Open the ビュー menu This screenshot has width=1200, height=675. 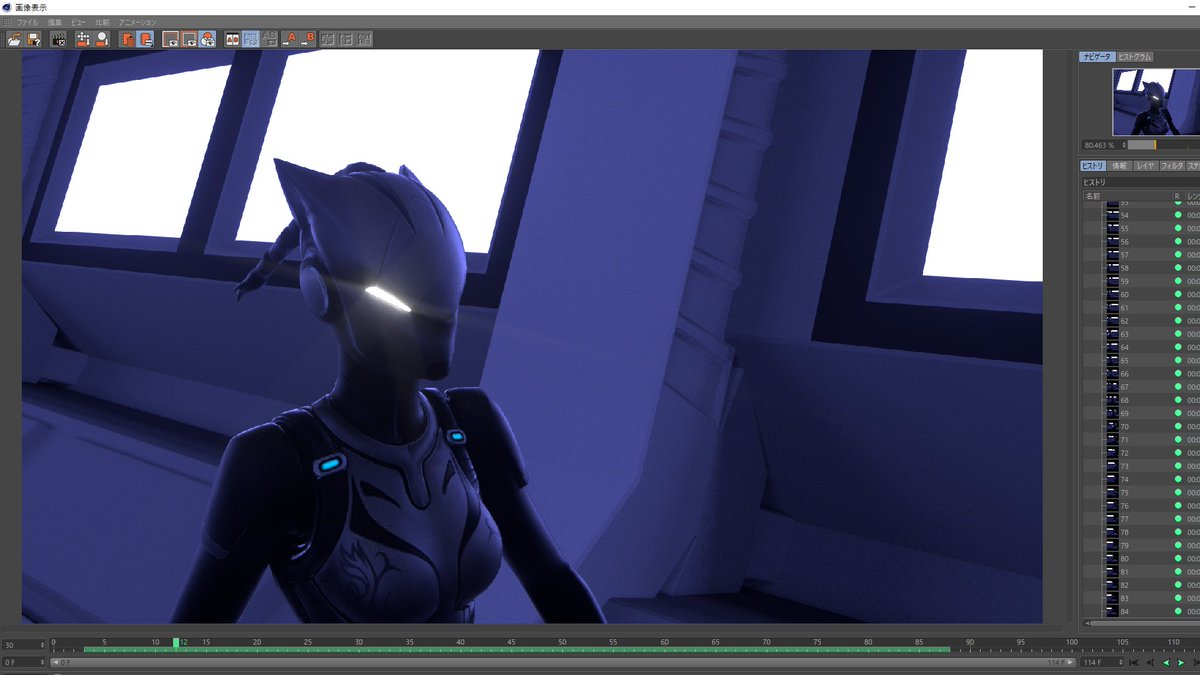pyautogui.click(x=78, y=22)
